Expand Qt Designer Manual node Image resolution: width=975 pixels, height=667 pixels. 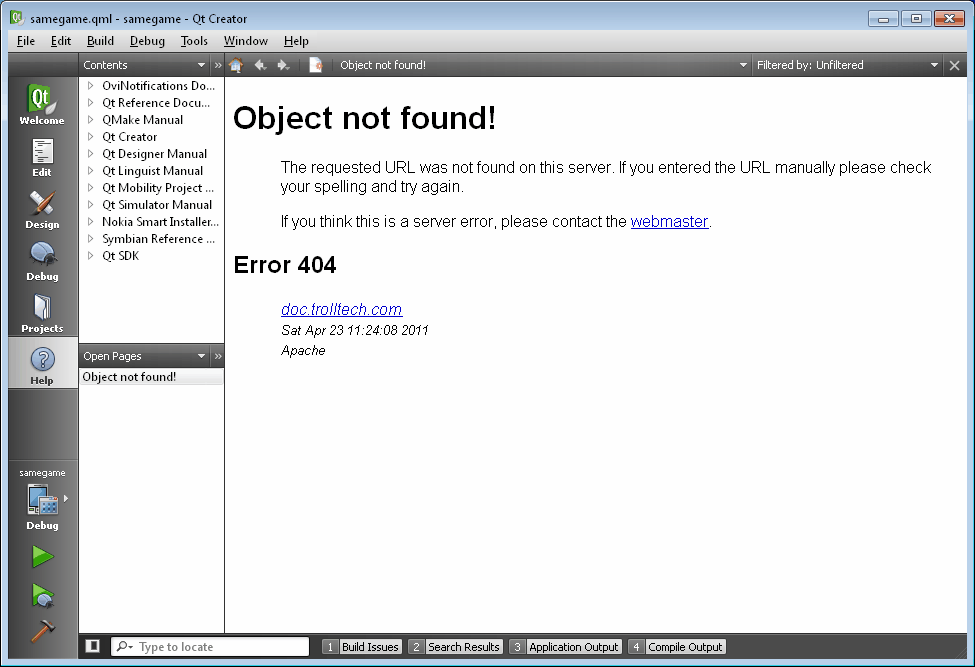(90, 154)
